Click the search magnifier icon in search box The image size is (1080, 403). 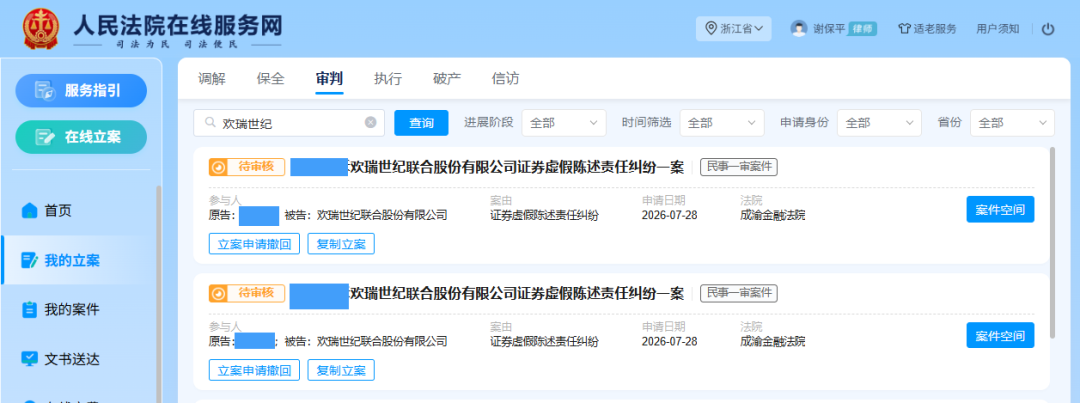click(209, 123)
